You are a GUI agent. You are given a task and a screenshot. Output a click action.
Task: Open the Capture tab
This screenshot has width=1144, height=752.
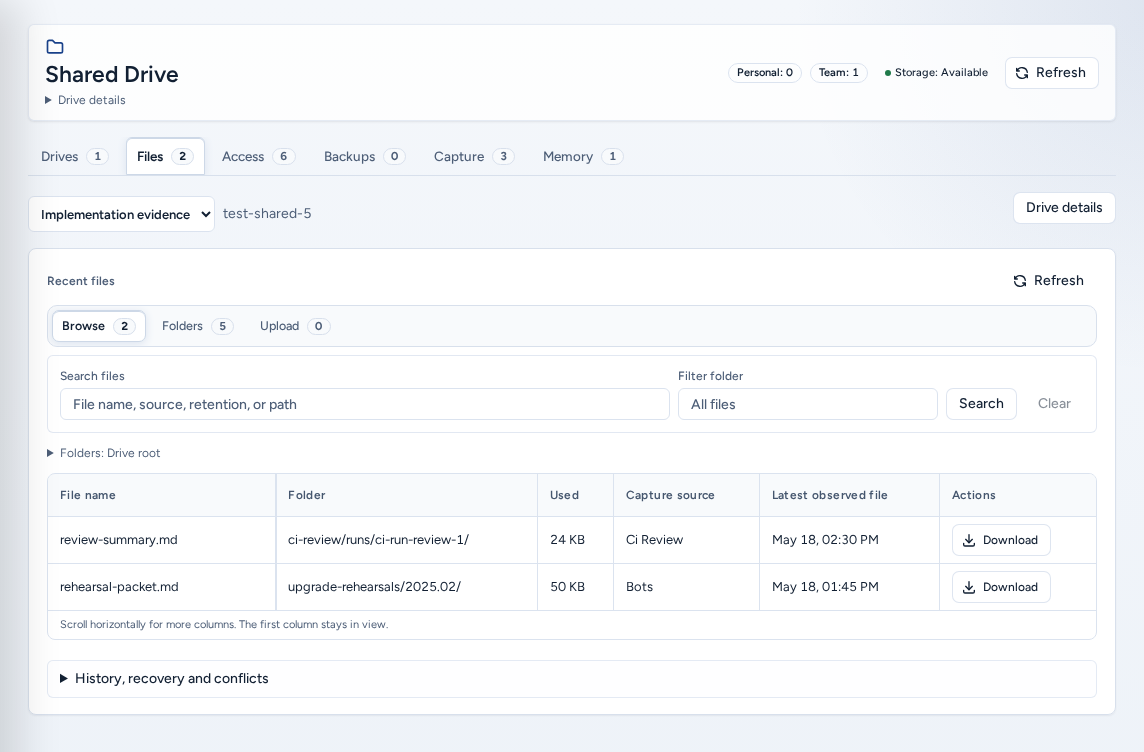pyautogui.click(x=474, y=156)
